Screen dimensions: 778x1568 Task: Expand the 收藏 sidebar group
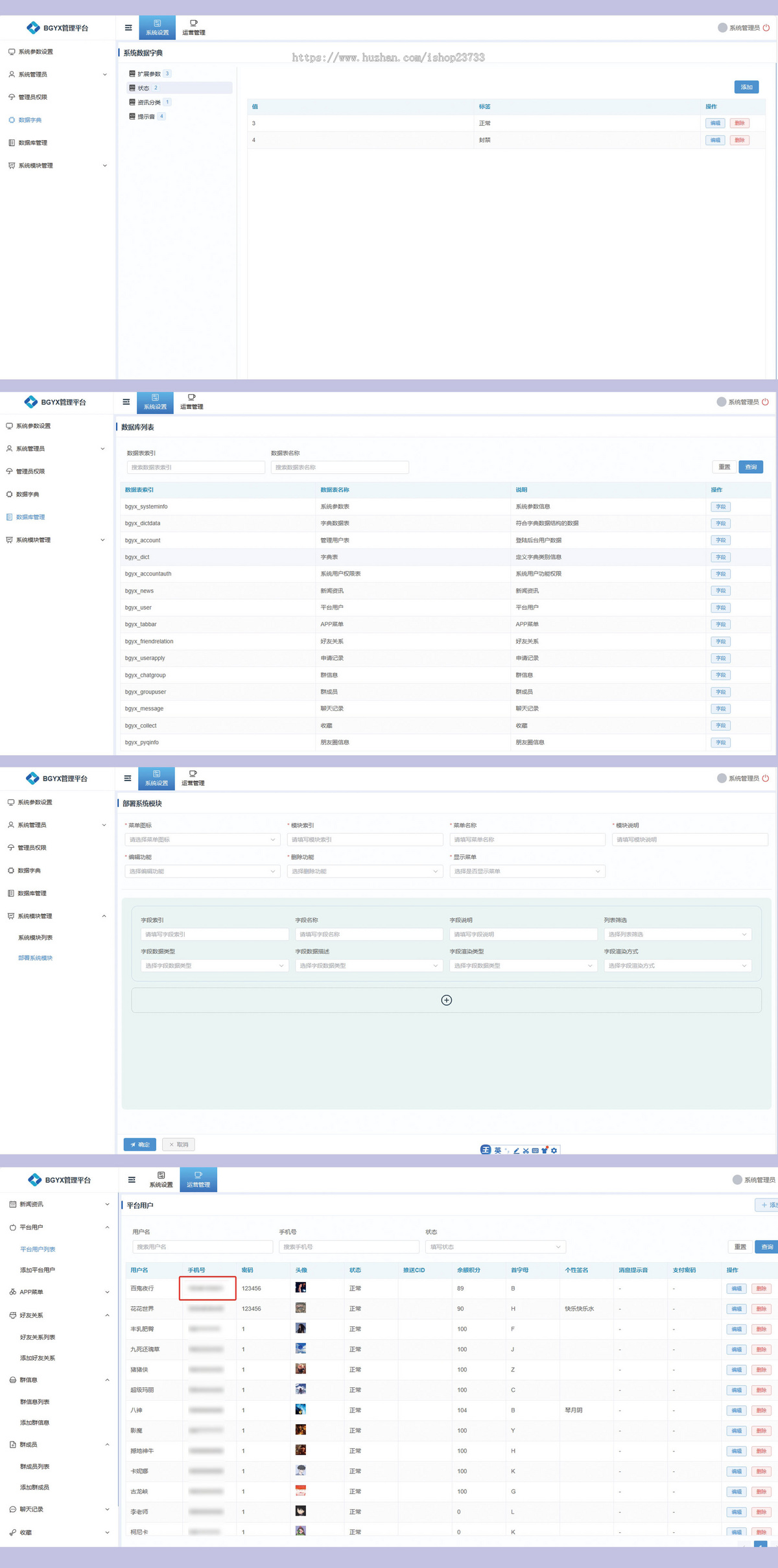tap(107, 1532)
